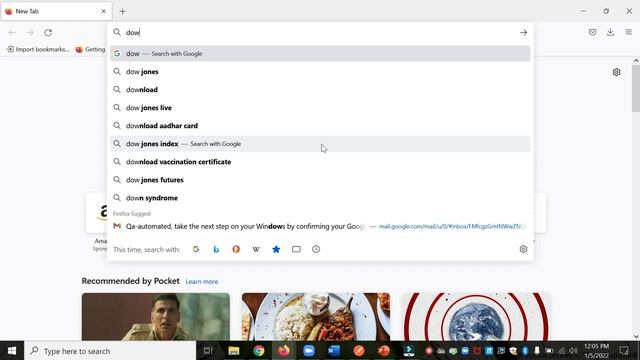Open the Getting Started bookmark
The height and width of the screenshot is (360, 640).
click(x=90, y=49)
